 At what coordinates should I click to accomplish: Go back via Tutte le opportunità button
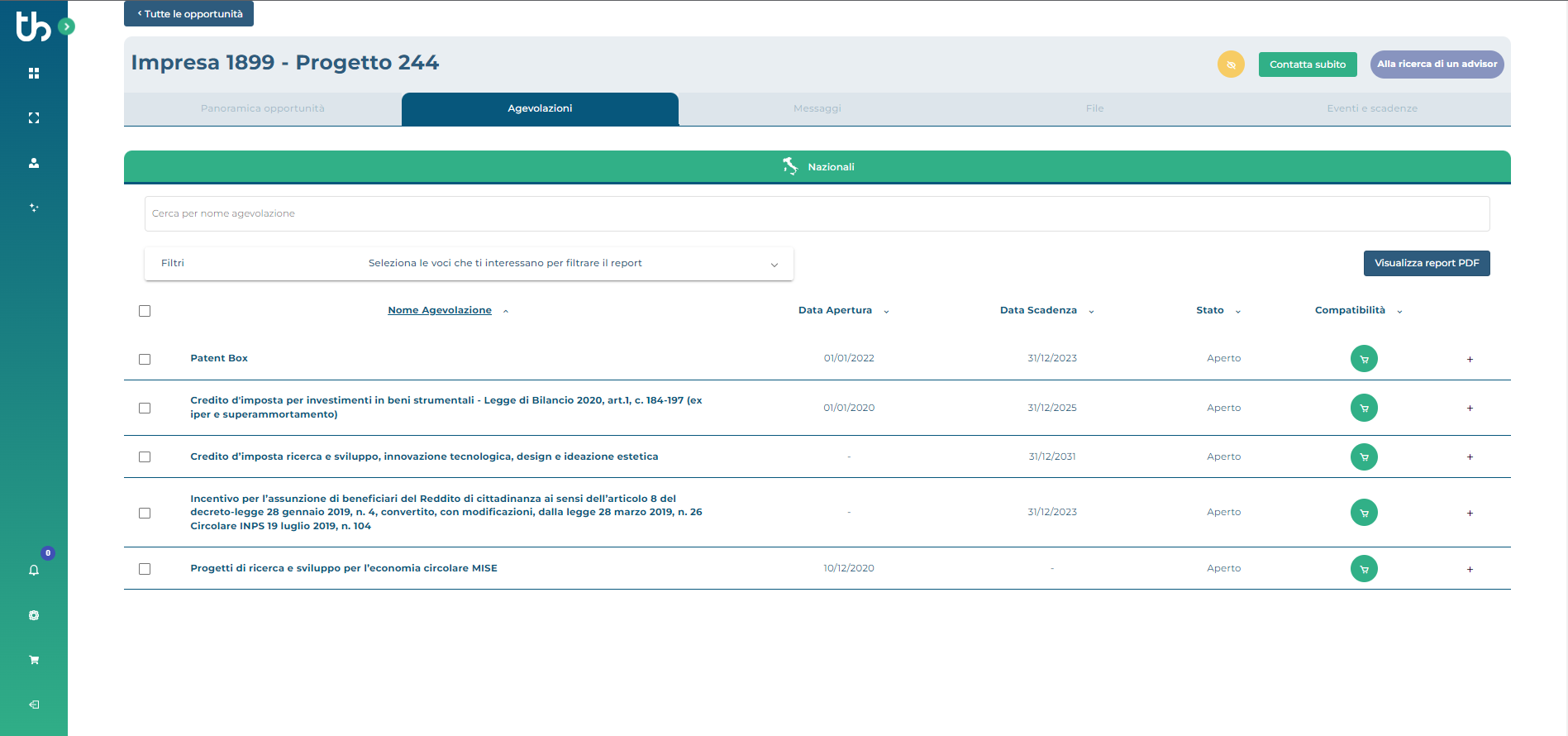(x=188, y=14)
